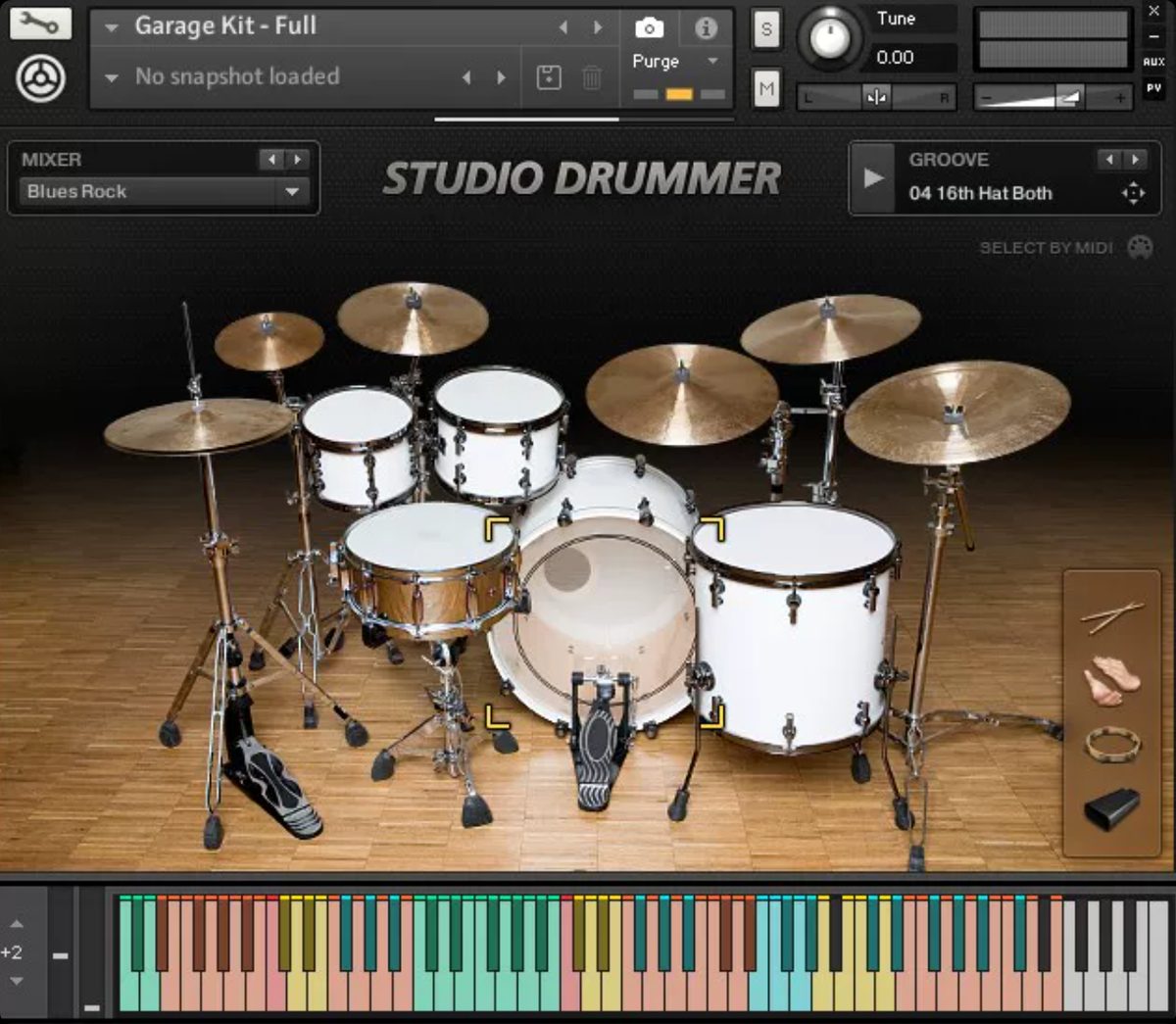The width and height of the screenshot is (1176, 1024).
Task: Click the STUDIO DRUMMER title
Action: pos(582,178)
